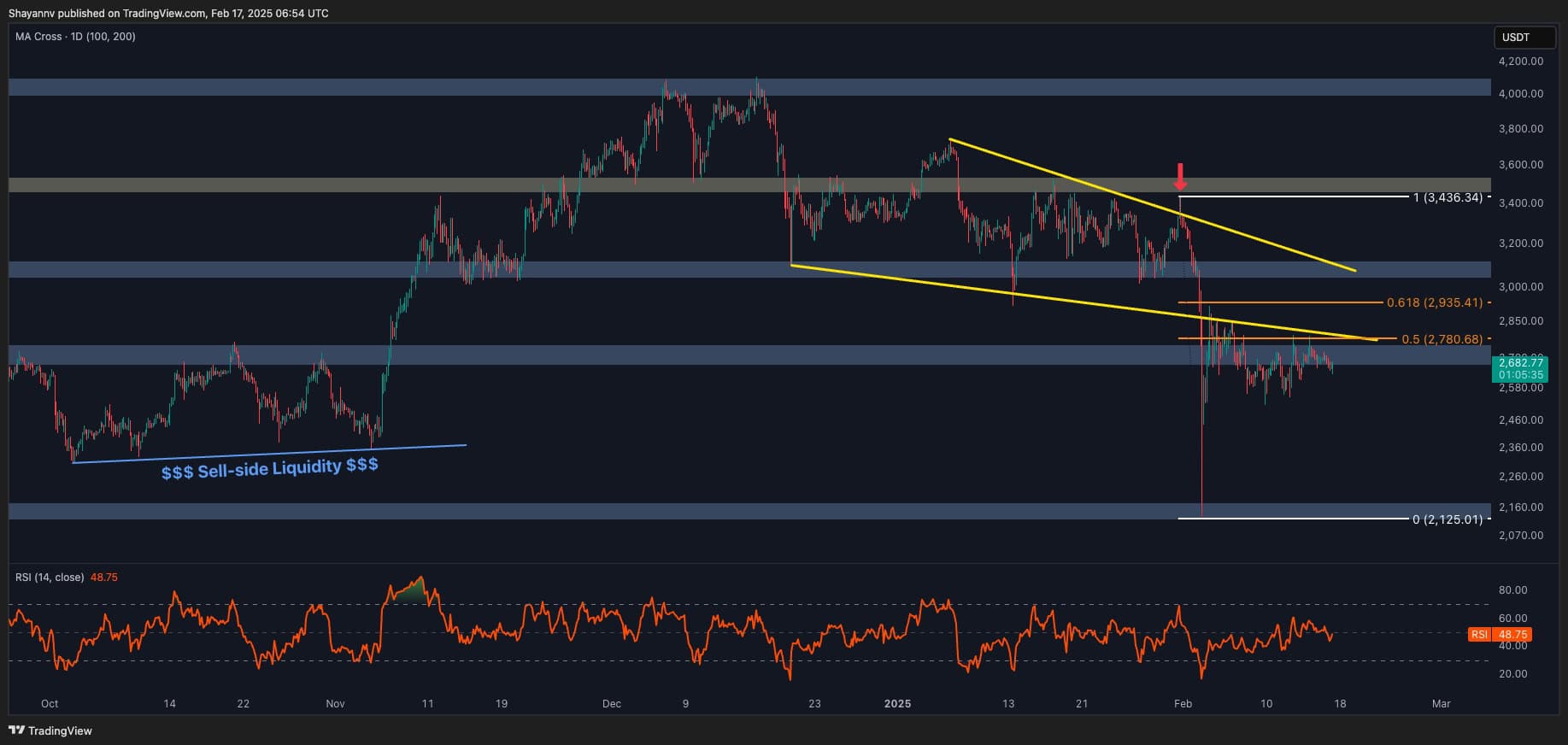The image size is (1568, 745).
Task: Click the 3,000.00 price axis label
Action: tap(1520, 287)
